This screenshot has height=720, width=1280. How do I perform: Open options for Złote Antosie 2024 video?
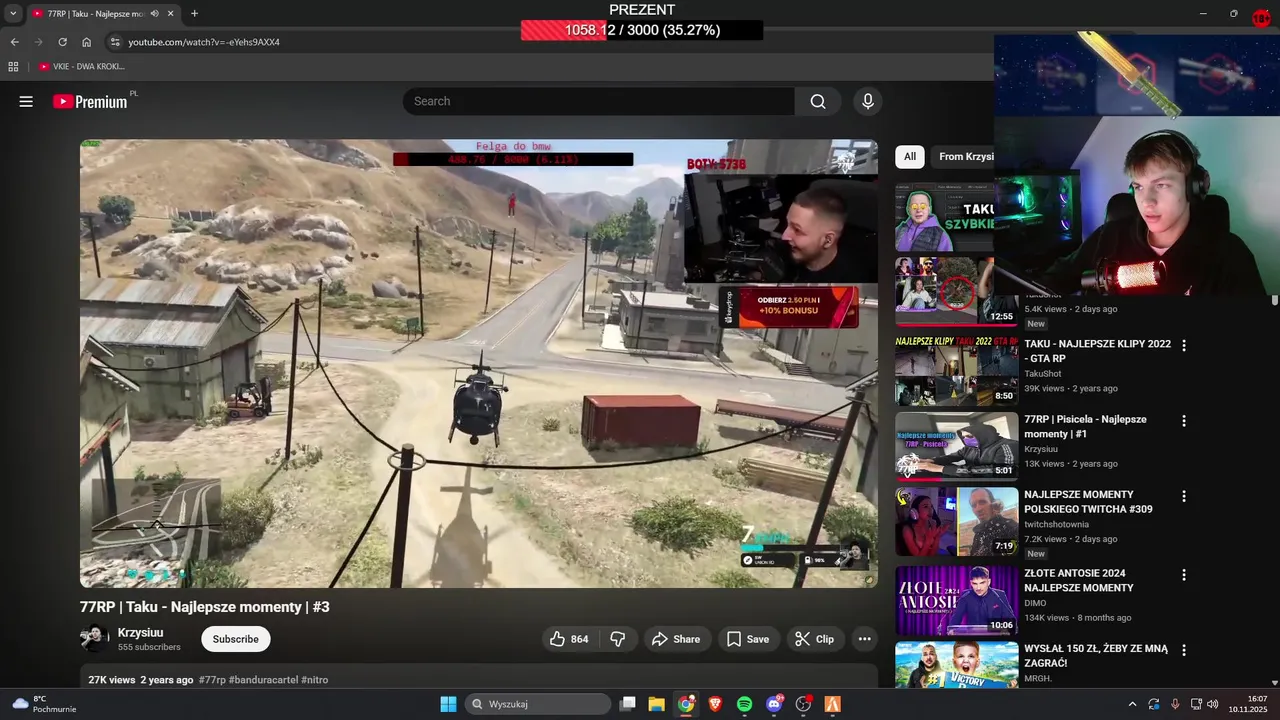(x=1184, y=575)
